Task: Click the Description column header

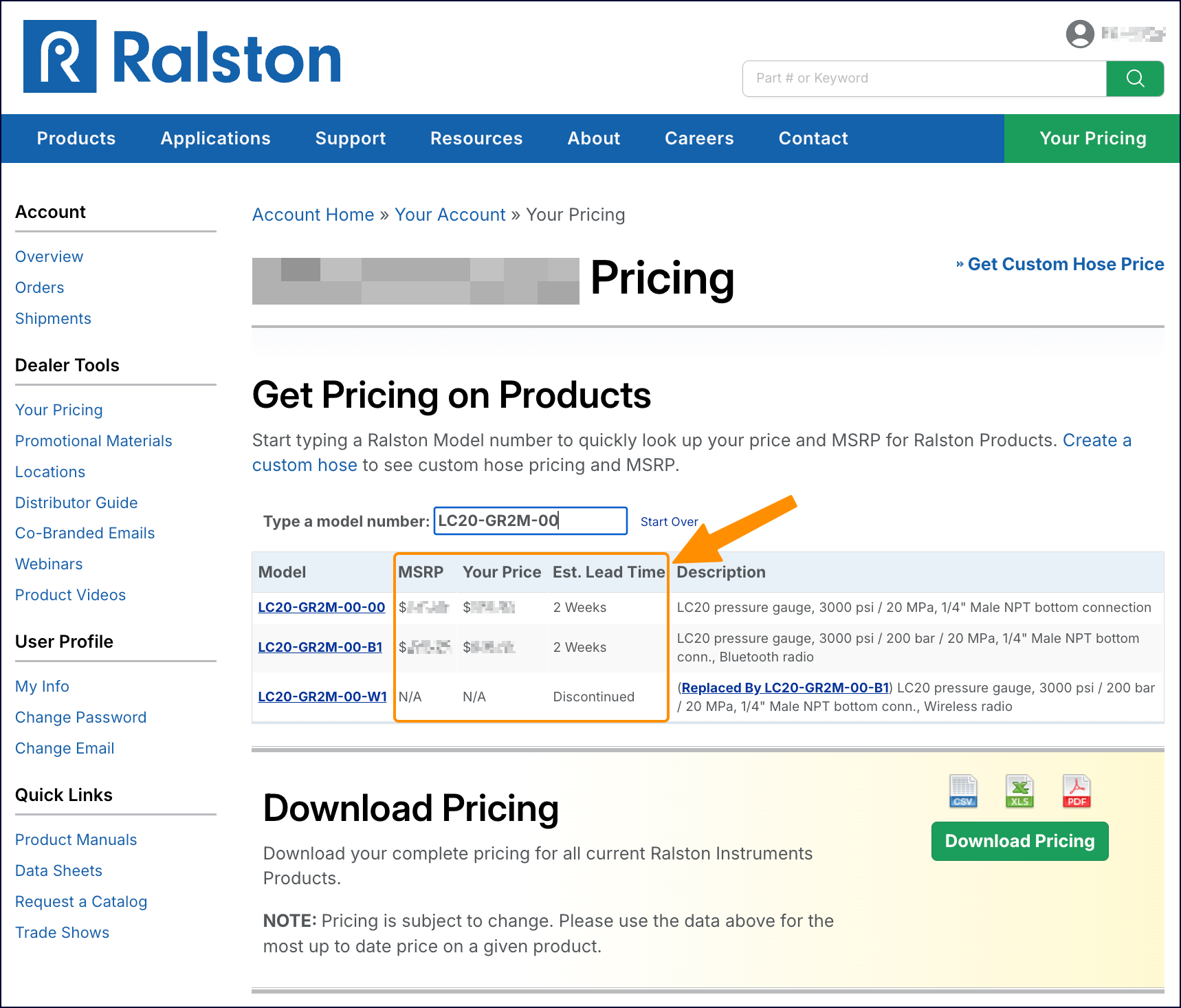Action: [x=720, y=572]
